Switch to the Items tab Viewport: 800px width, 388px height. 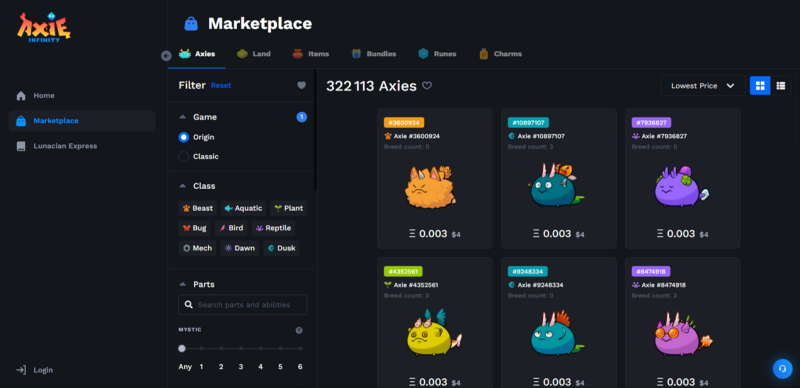click(x=311, y=54)
